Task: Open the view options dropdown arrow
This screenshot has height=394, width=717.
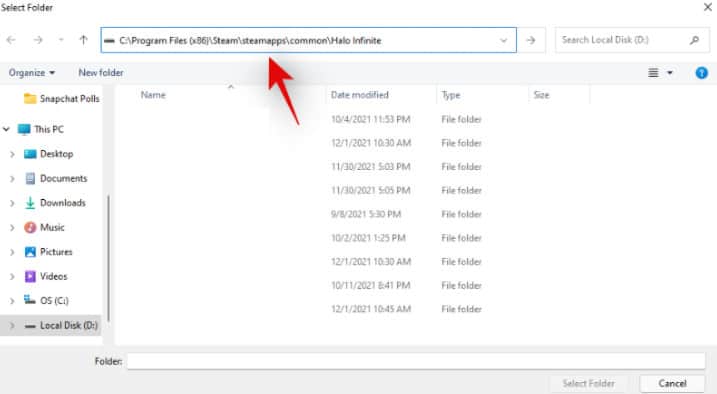Action: coord(670,73)
